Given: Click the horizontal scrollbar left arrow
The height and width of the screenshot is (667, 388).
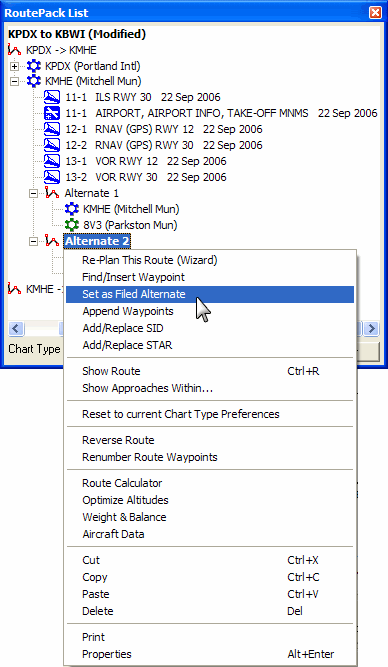Looking at the screenshot, I should 16,328.
